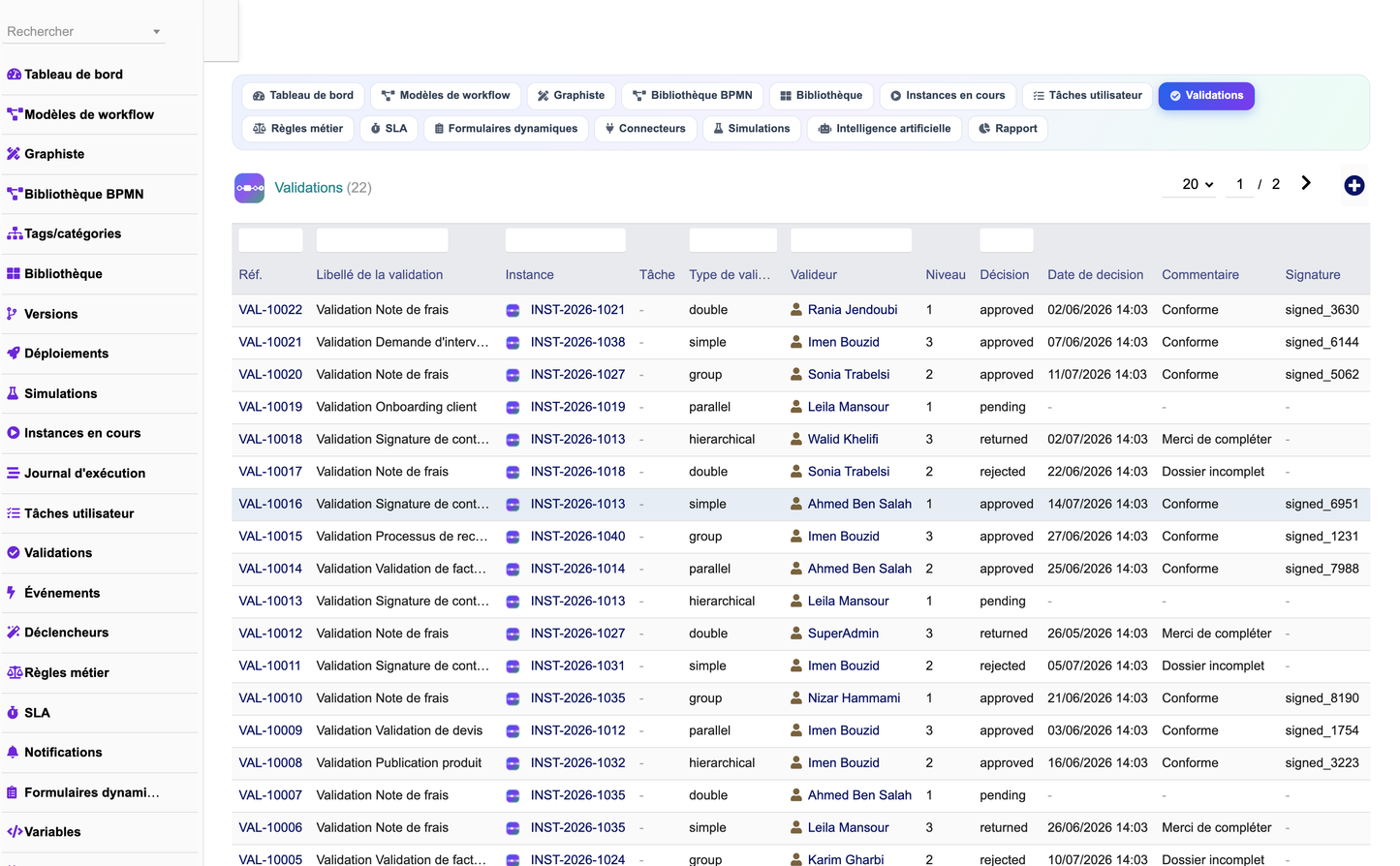Click the Instances en cours play icon in sidebar

click(x=14, y=433)
